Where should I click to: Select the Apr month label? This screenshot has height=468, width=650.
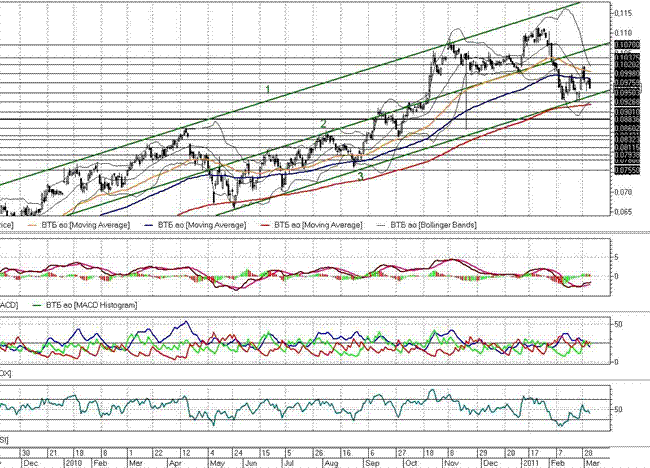[176, 463]
